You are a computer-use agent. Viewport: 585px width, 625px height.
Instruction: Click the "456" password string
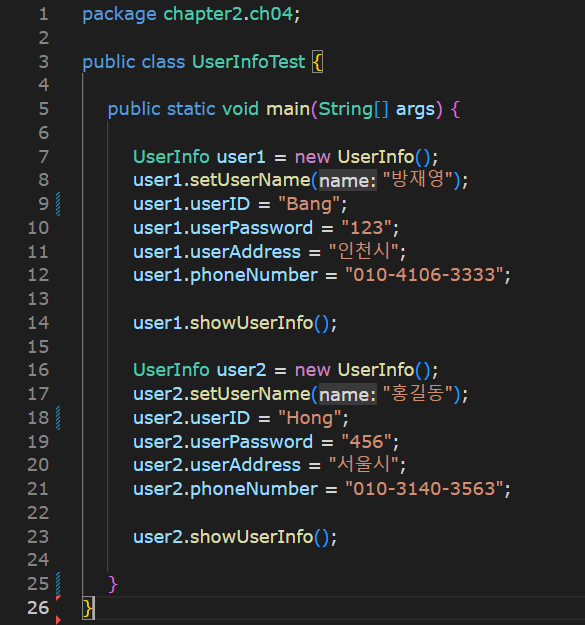pos(367,442)
